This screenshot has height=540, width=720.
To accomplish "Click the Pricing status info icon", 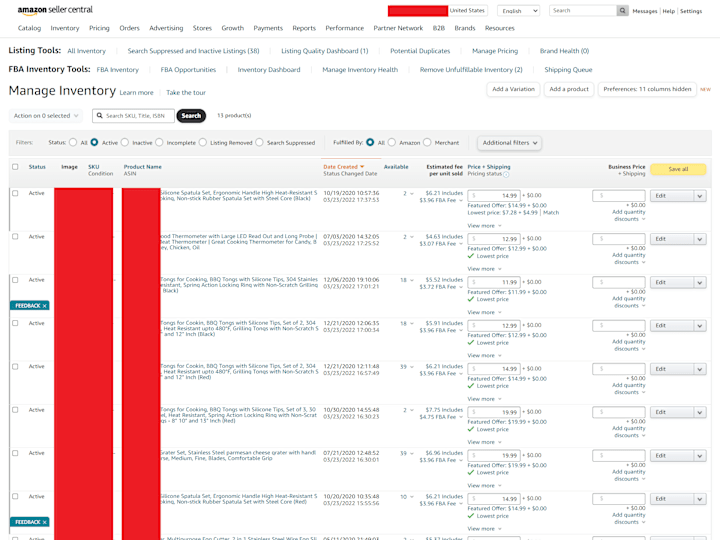I will pos(506,174).
